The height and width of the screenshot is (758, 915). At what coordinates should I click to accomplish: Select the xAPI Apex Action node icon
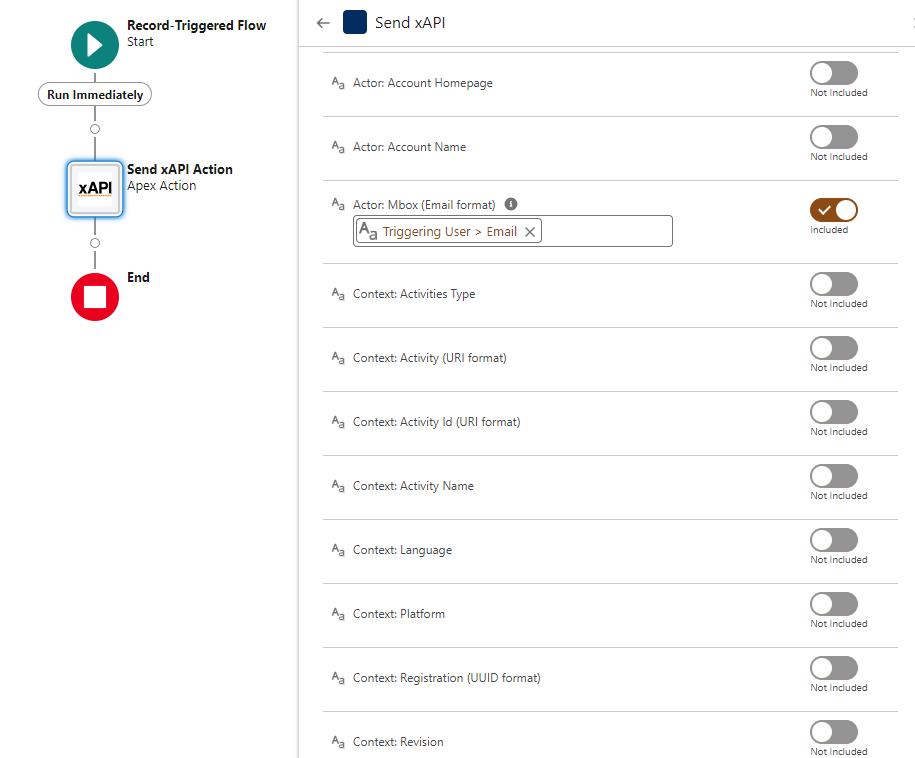click(x=95, y=188)
